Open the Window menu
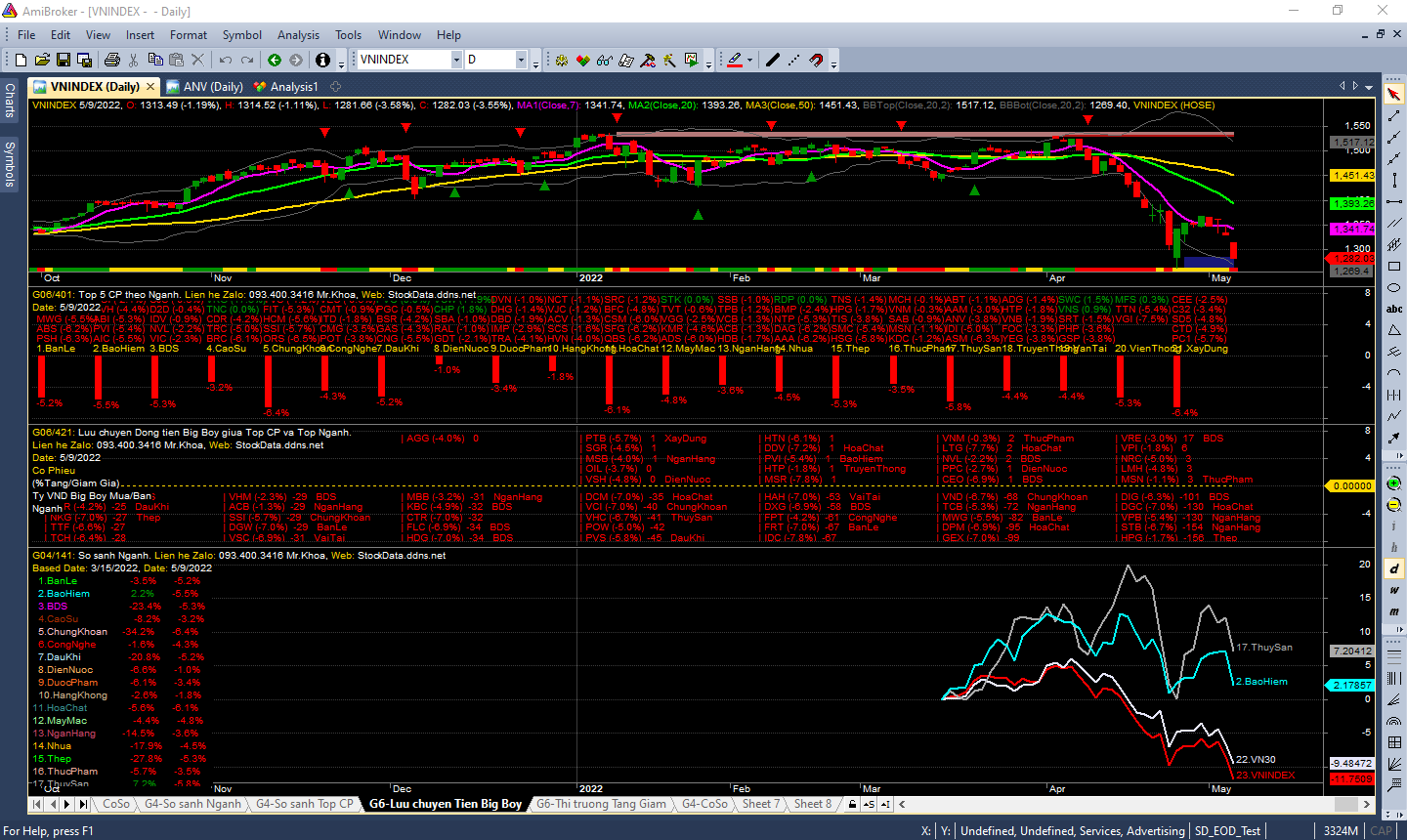The image size is (1407, 840). click(x=400, y=34)
